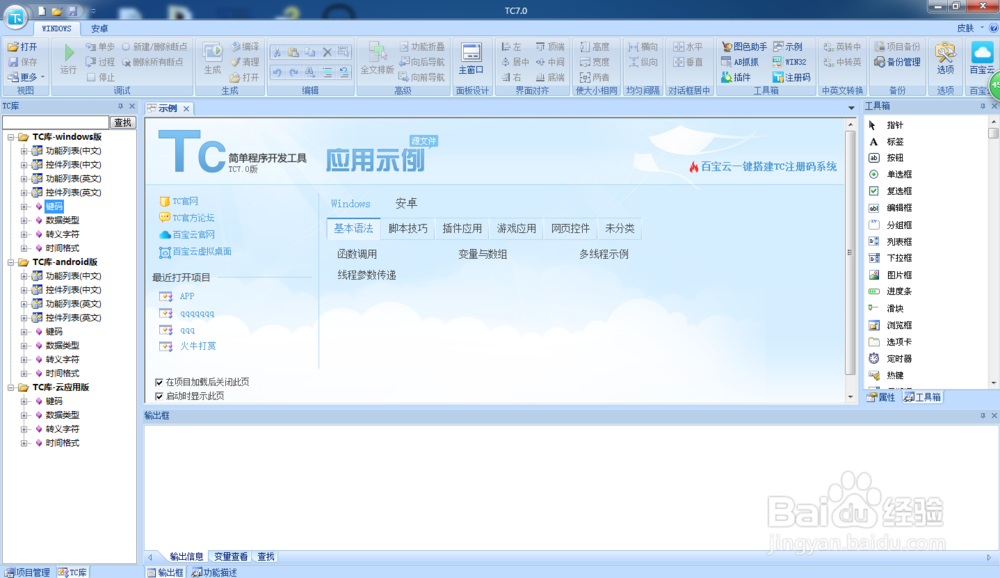This screenshot has height=578, width=1000.
Task: Open the 注册码 registration code tool
Action: pos(791,77)
